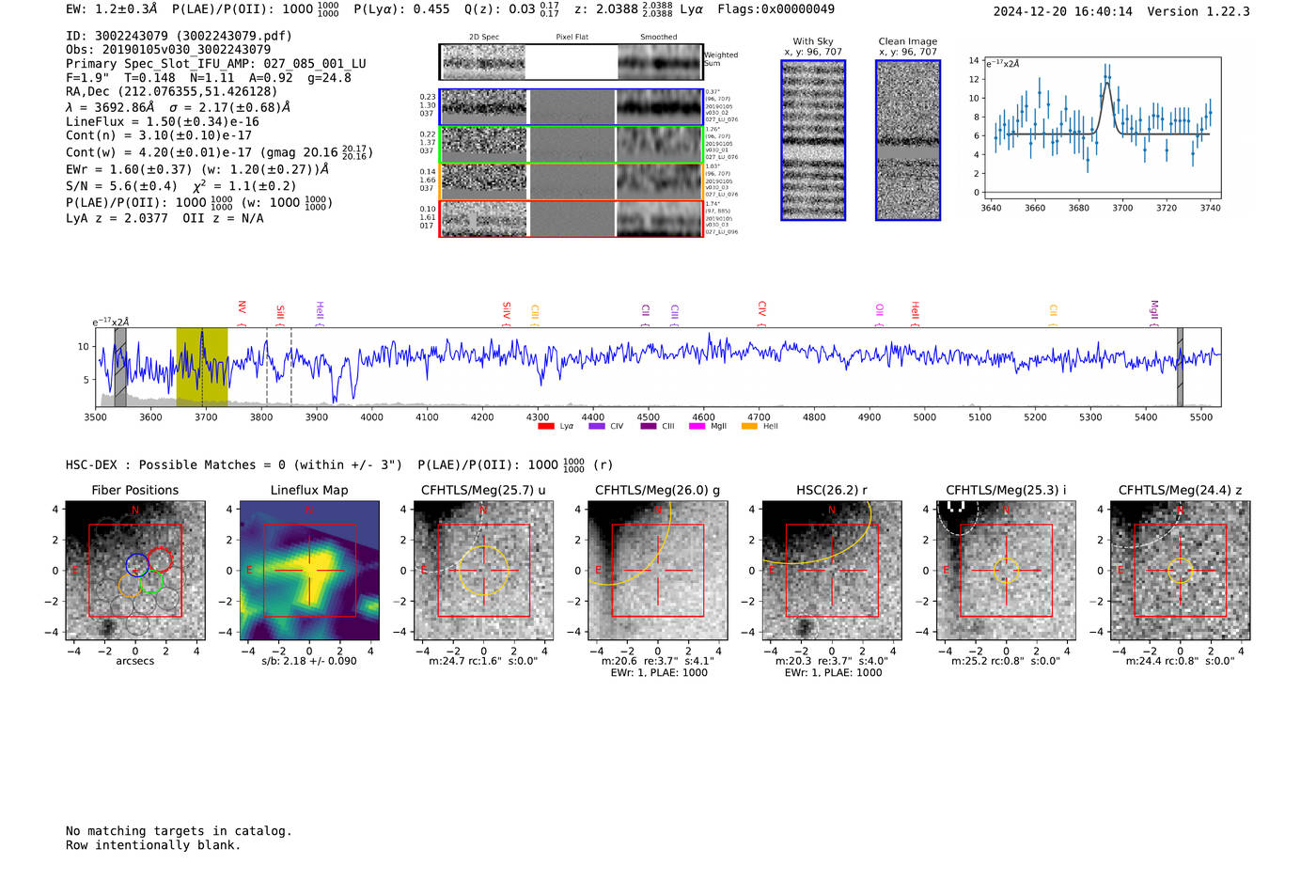This screenshot has width=1316, height=896.
Task: Click the HSC-DEX Possible Matches heading
Action: coord(234,465)
